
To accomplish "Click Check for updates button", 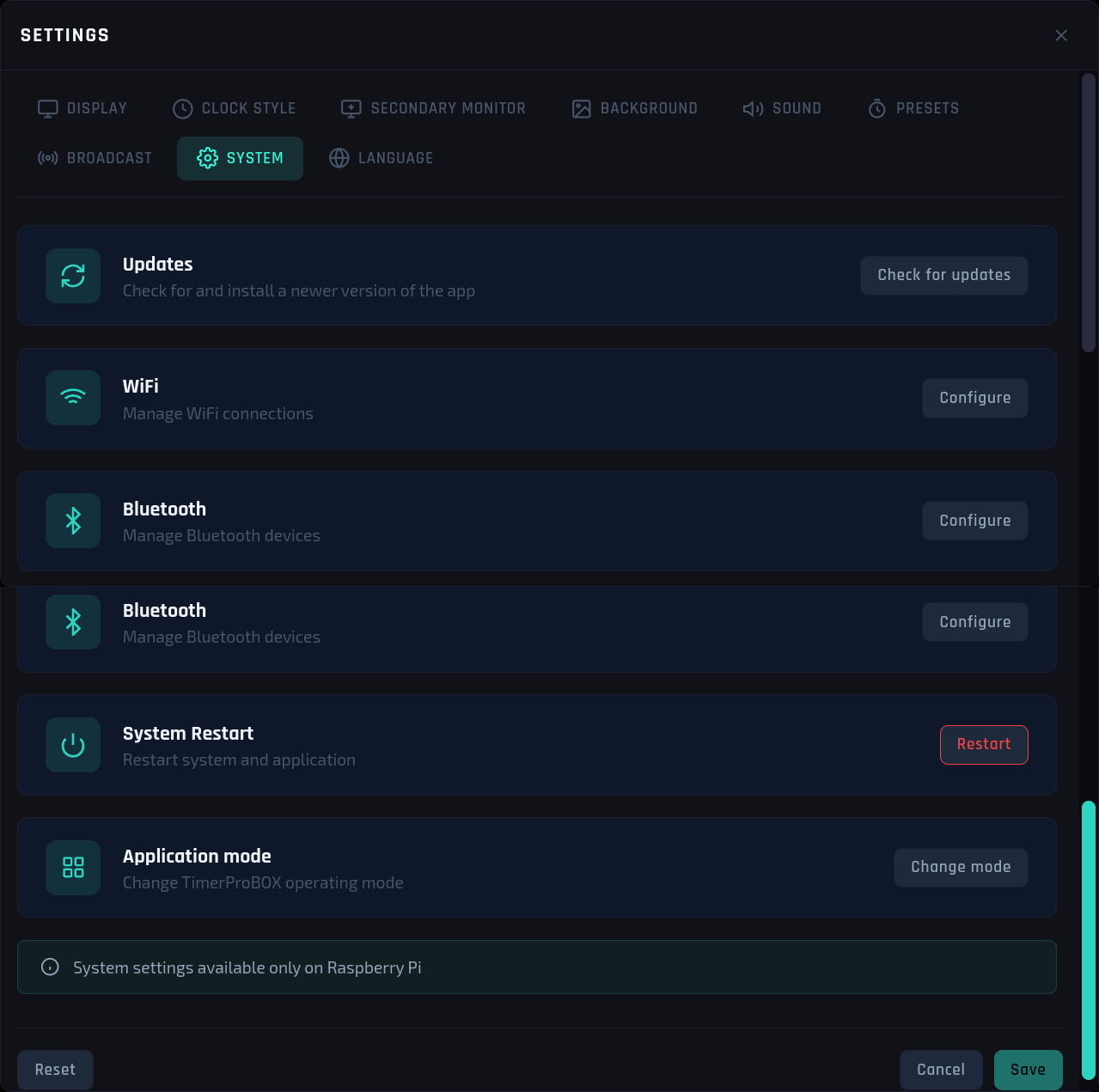I will (944, 275).
